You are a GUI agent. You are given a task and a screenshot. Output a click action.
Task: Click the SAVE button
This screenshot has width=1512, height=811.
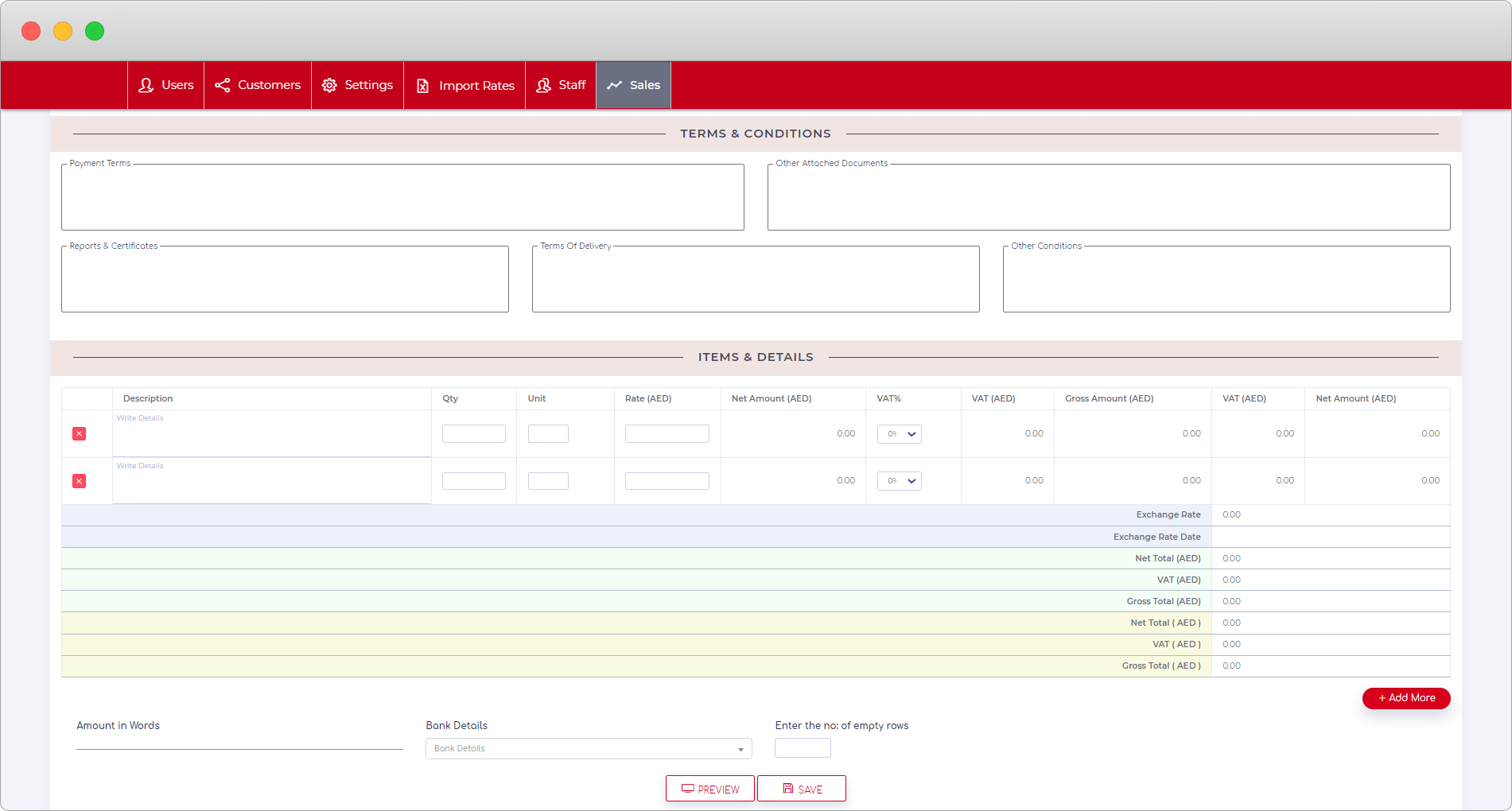click(x=801, y=789)
